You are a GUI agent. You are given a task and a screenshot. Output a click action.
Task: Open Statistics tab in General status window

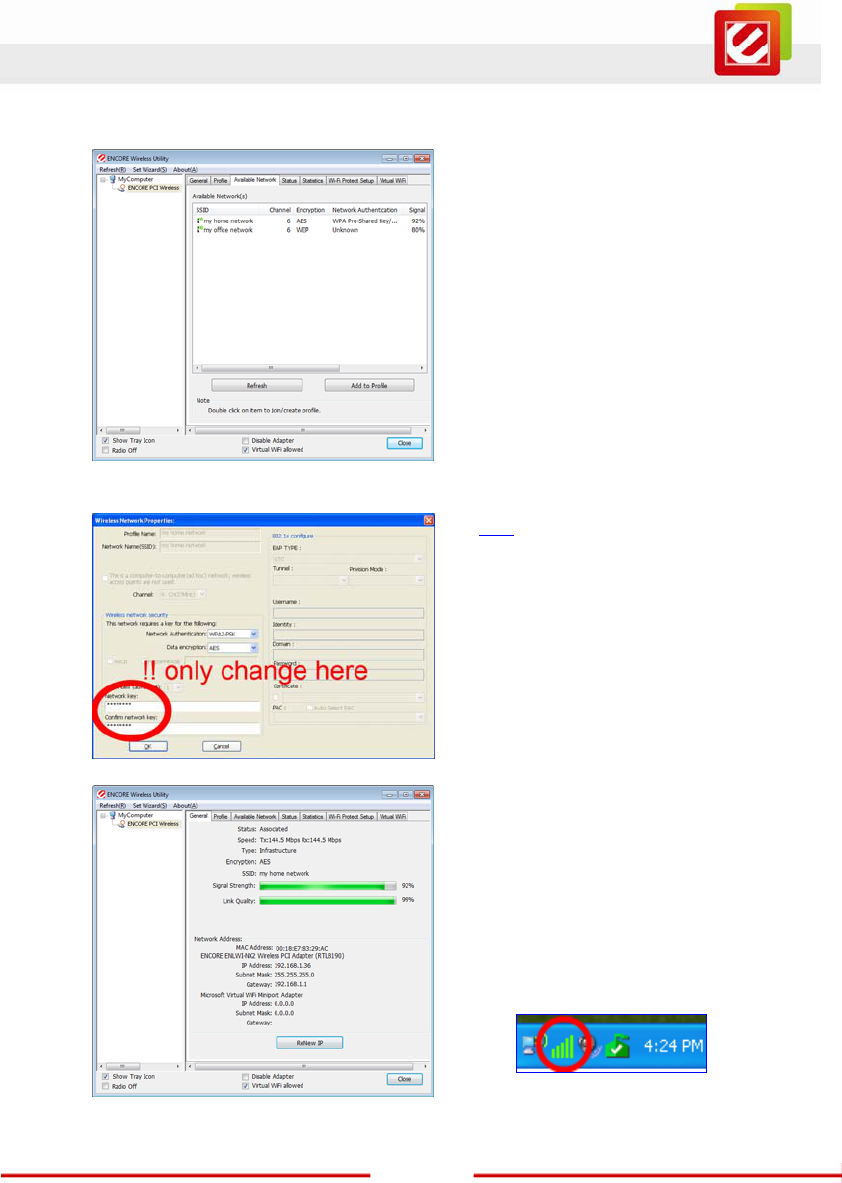click(312, 817)
